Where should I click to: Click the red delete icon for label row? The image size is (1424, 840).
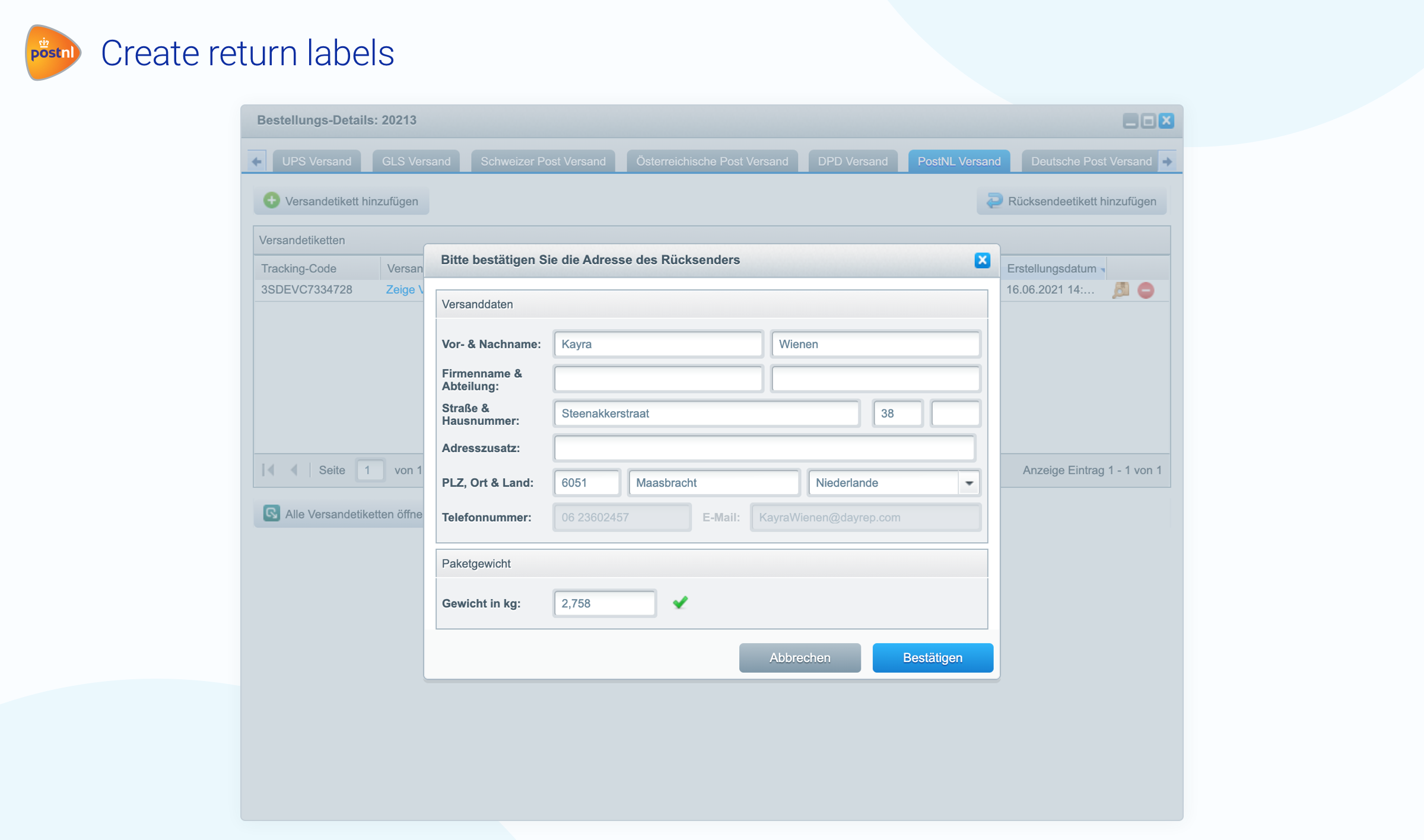1146,290
